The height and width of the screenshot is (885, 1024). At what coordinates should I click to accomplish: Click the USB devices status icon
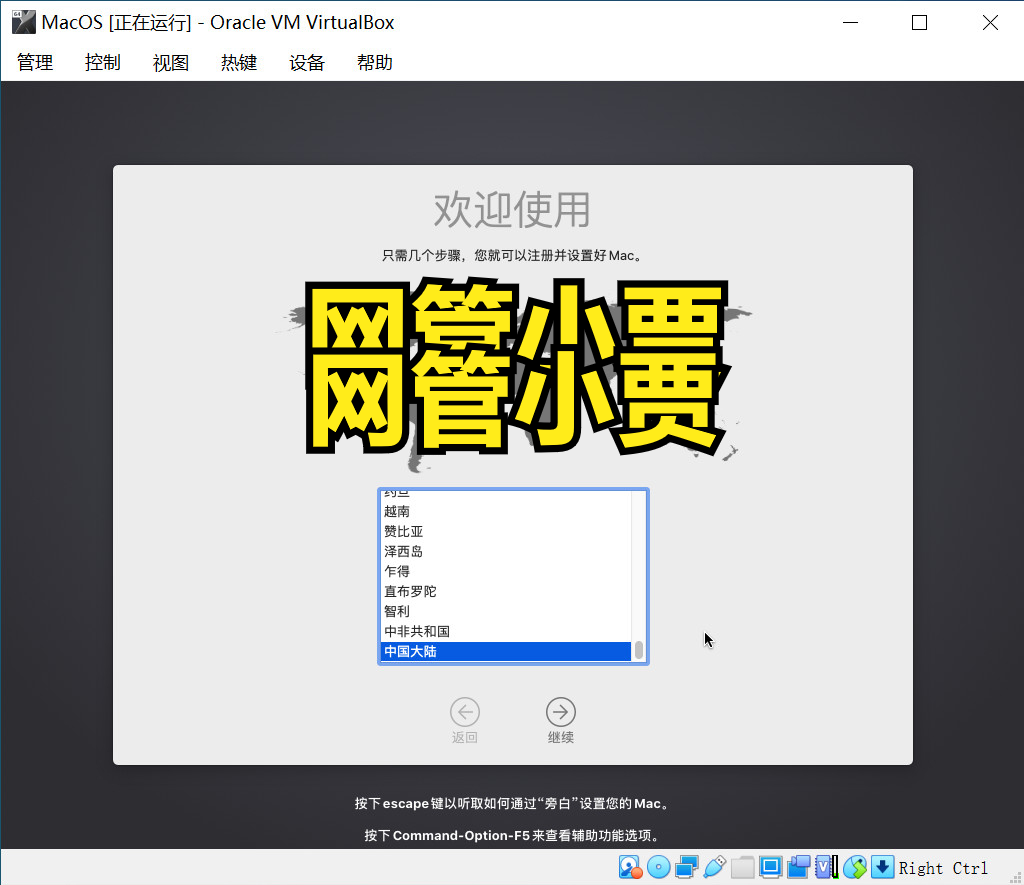pos(714,867)
